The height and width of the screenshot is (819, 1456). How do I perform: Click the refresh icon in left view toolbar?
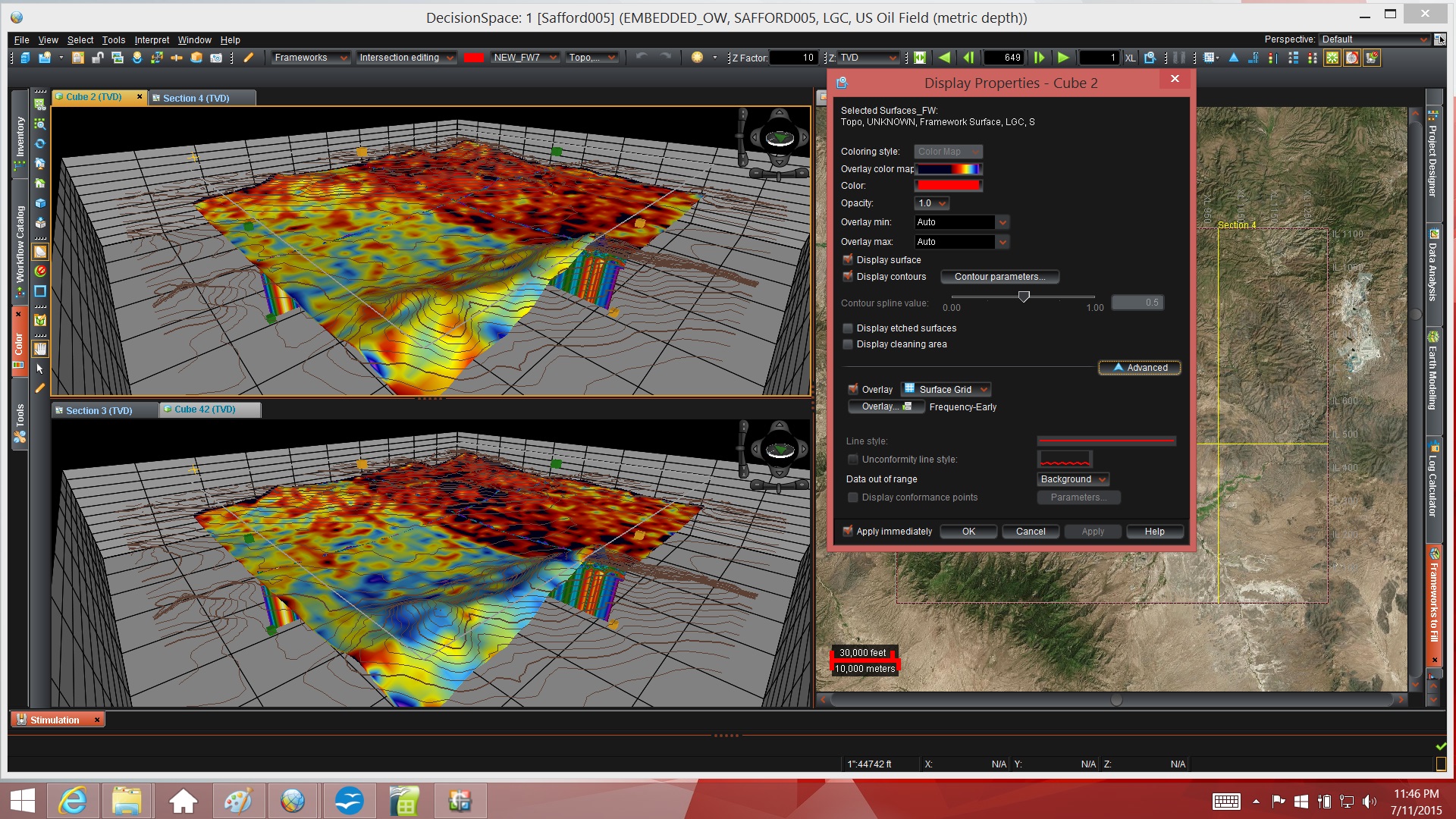coord(40,143)
